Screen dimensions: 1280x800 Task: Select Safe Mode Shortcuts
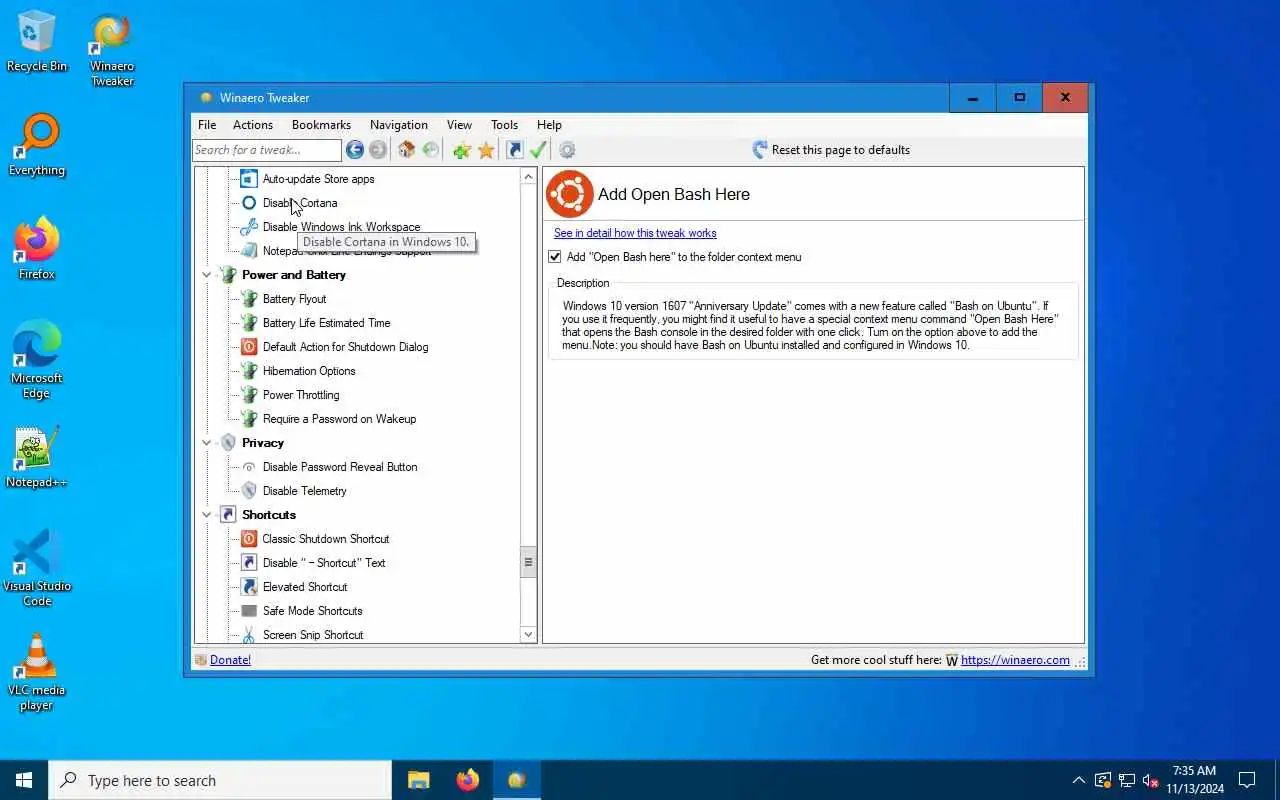click(312, 611)
